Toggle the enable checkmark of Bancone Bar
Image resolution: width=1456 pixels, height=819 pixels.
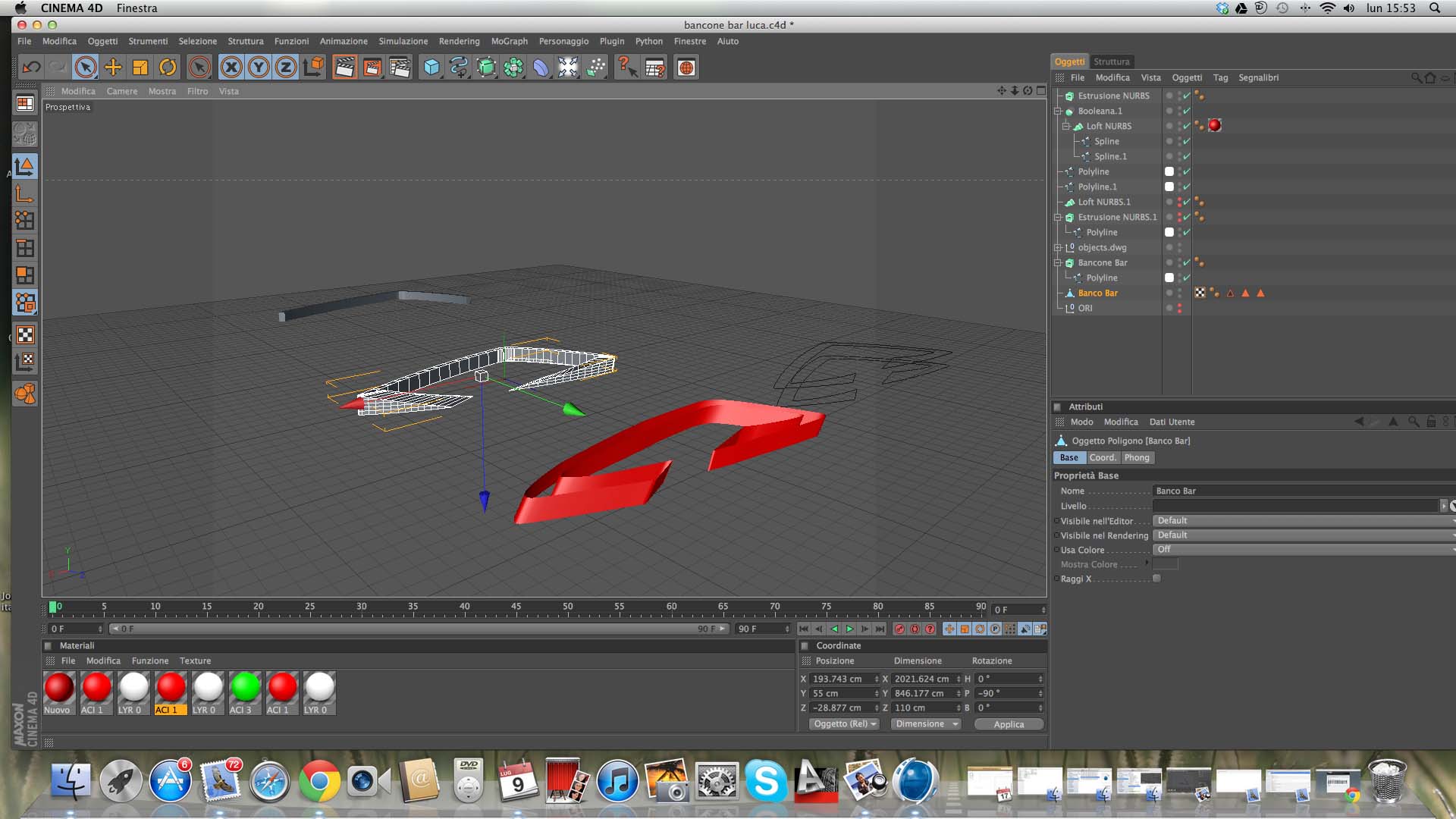tap(1187, 263)
